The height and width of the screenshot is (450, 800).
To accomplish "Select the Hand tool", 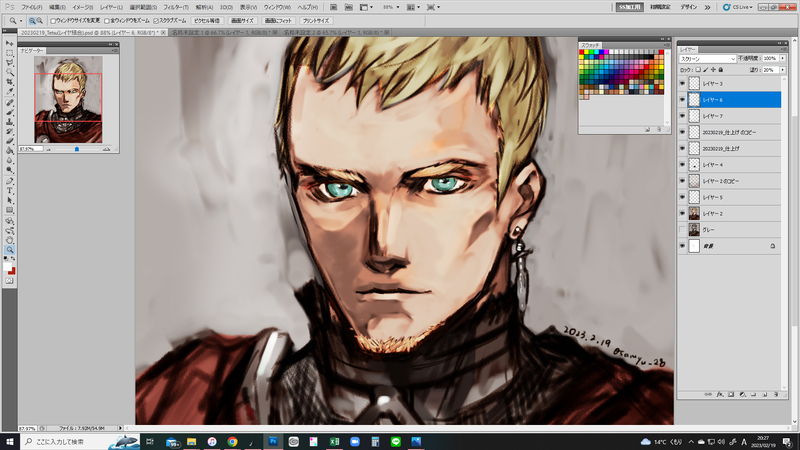I will (10, 240).
